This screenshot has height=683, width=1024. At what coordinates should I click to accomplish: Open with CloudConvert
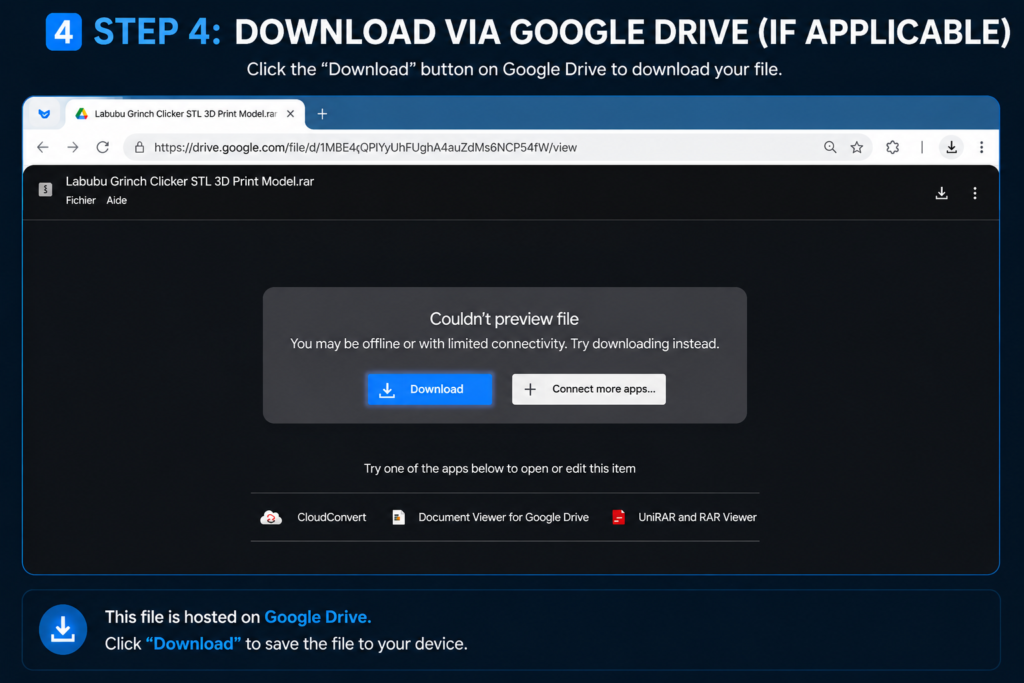click(313, 518)
